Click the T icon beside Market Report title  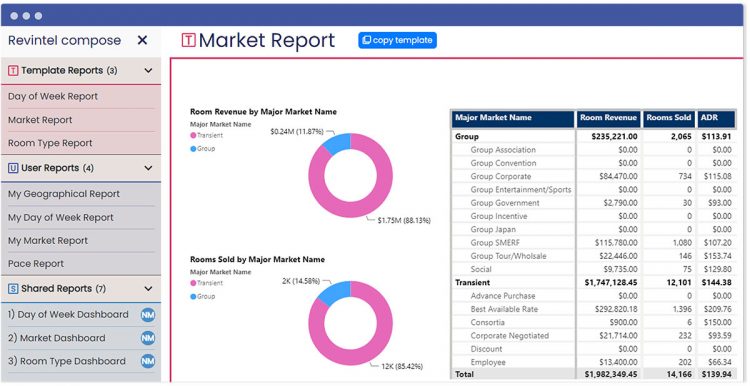(x=188, y=41)
